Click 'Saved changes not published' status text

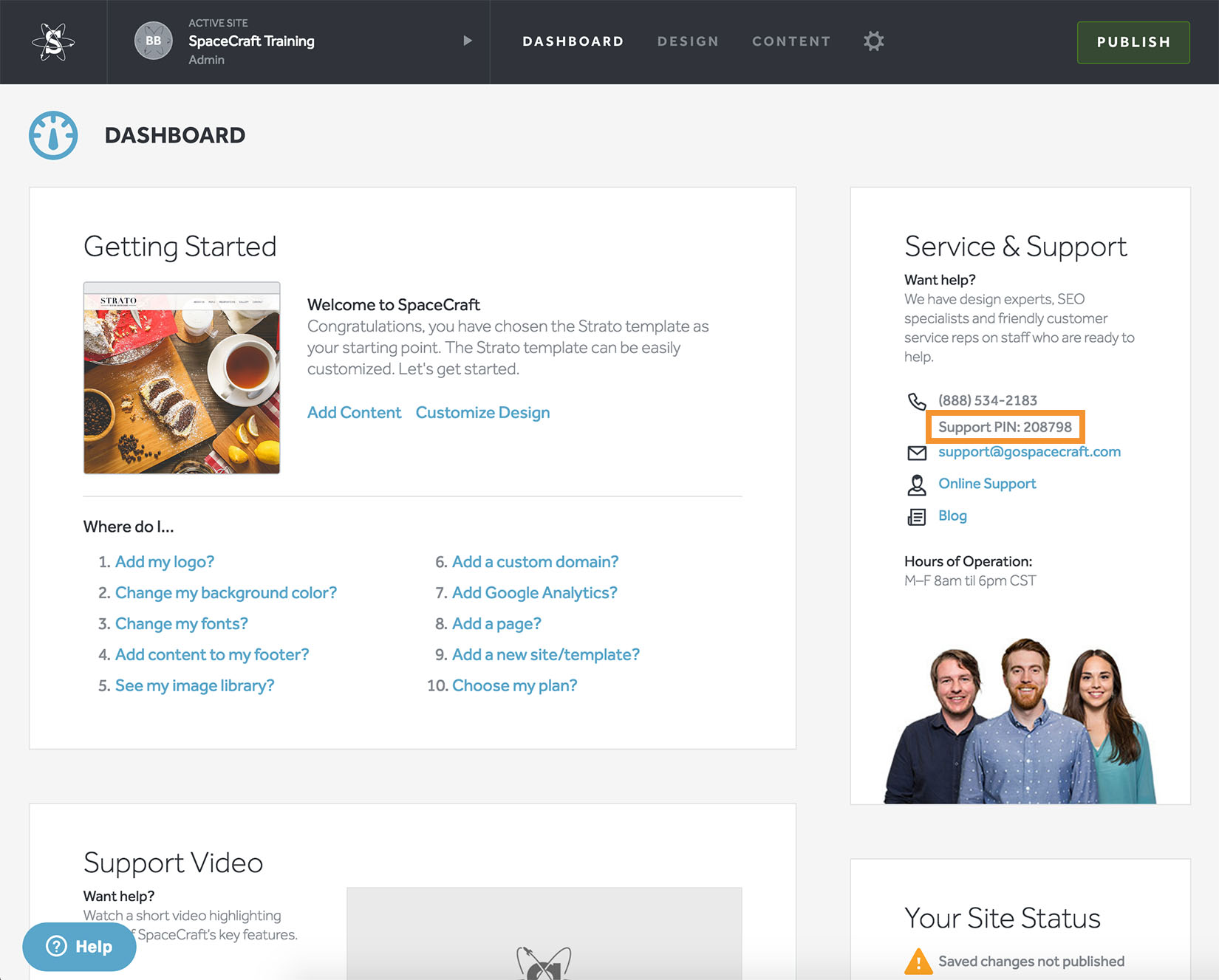pos(1031,962)
